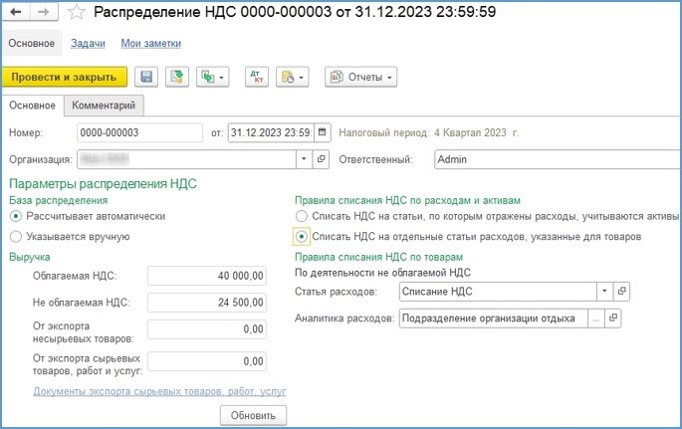Click the Организация input field

187,159
